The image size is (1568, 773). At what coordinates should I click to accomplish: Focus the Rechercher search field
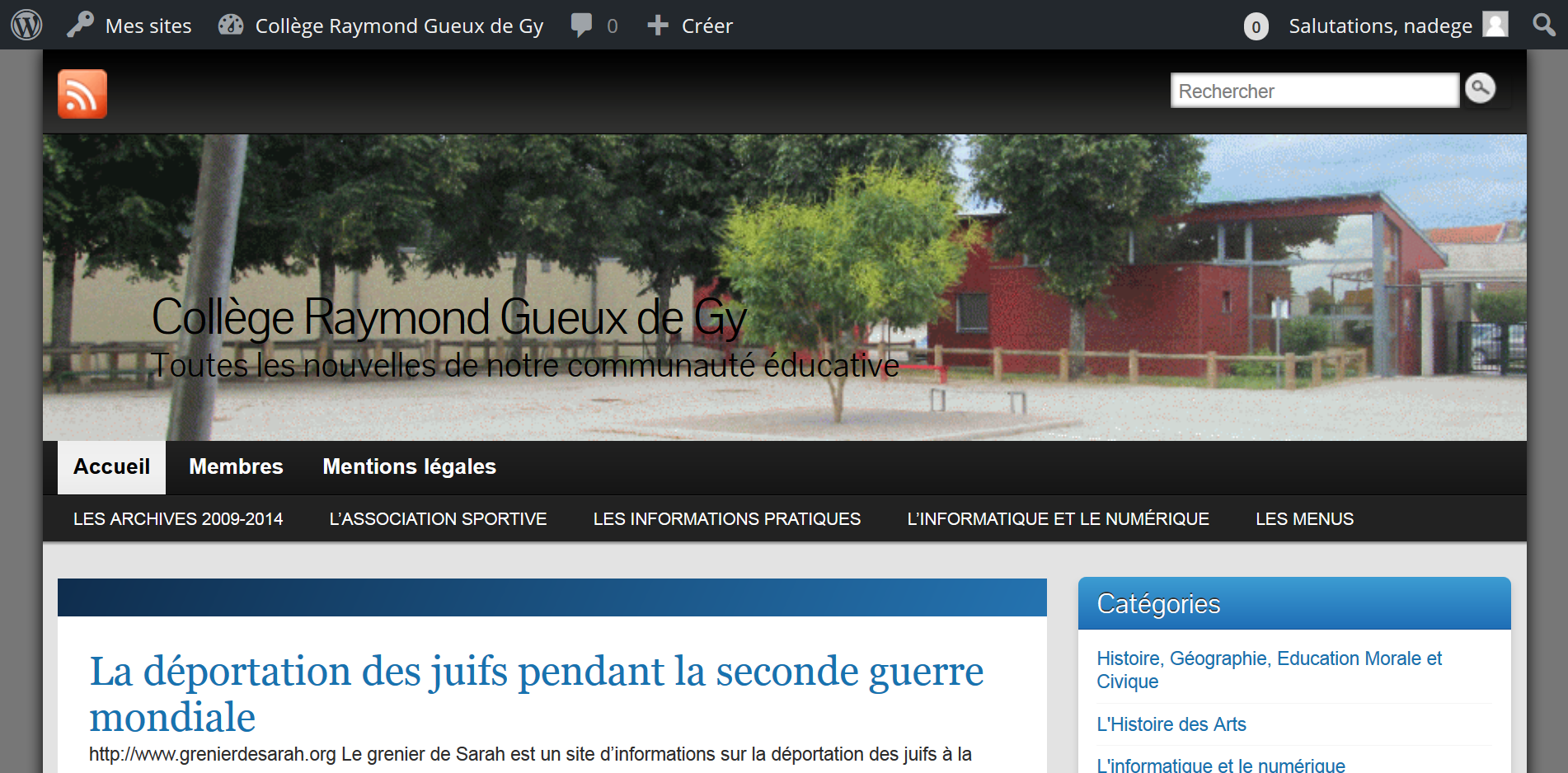(1315, 91)
